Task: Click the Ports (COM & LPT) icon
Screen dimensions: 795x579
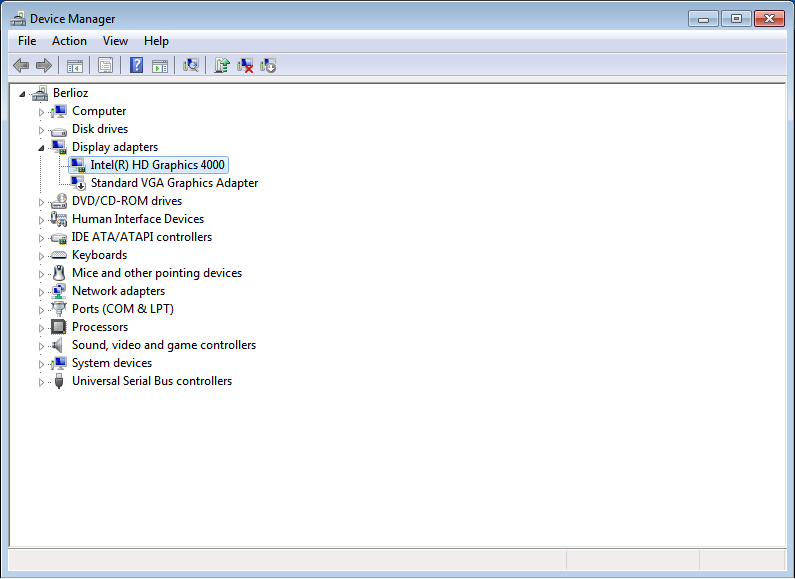Action: click(59, 309)
